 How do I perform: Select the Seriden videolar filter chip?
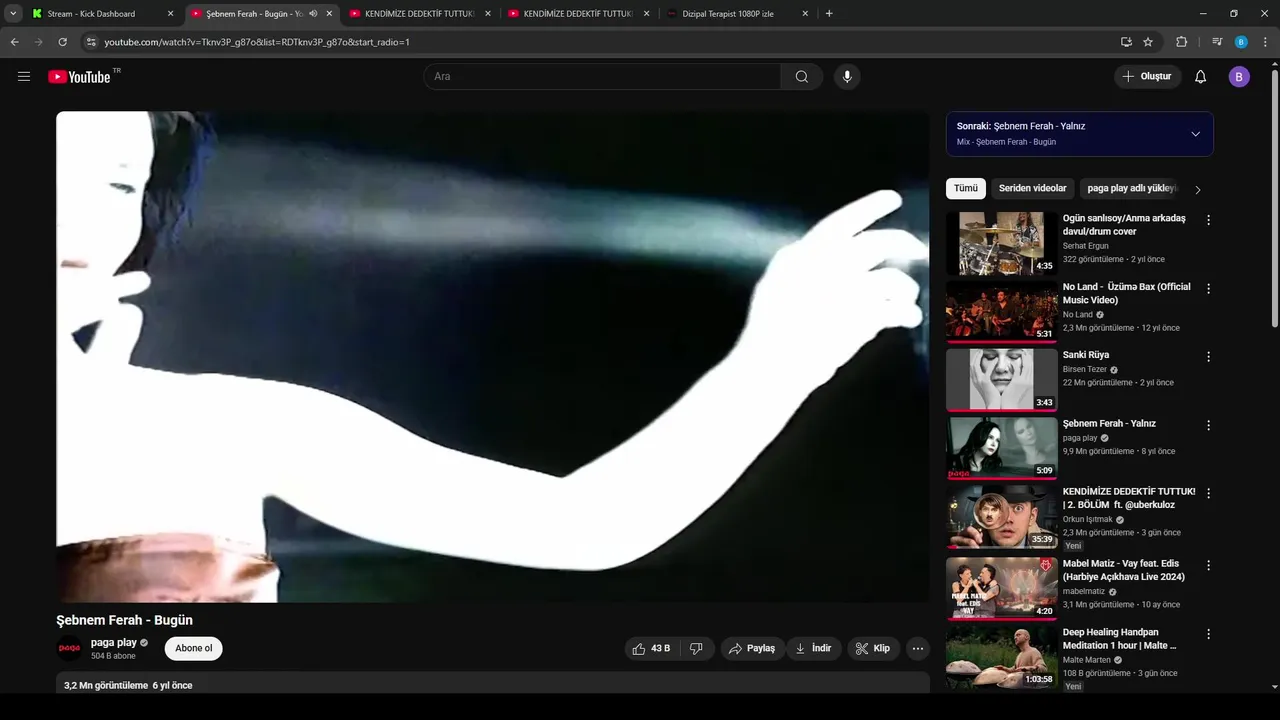point(1032,188)
